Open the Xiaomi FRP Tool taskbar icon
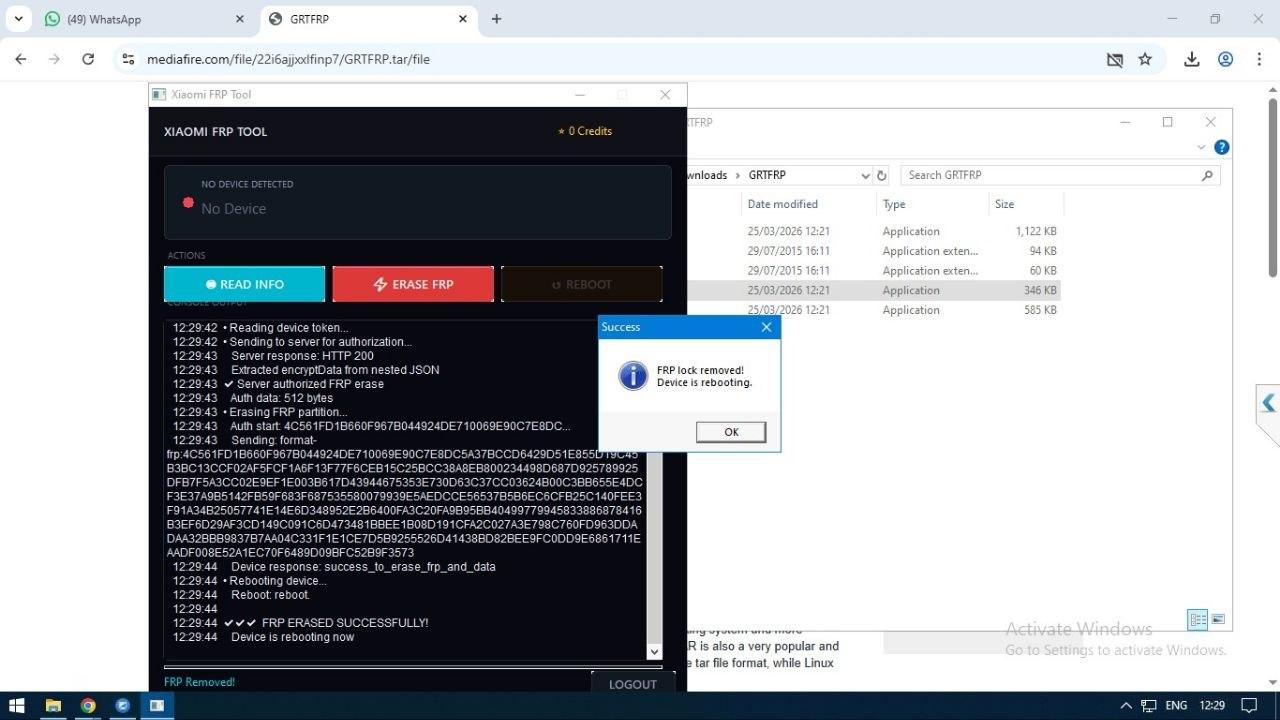1280x720 pixels. pyautogui.click(x=157, y=705)
